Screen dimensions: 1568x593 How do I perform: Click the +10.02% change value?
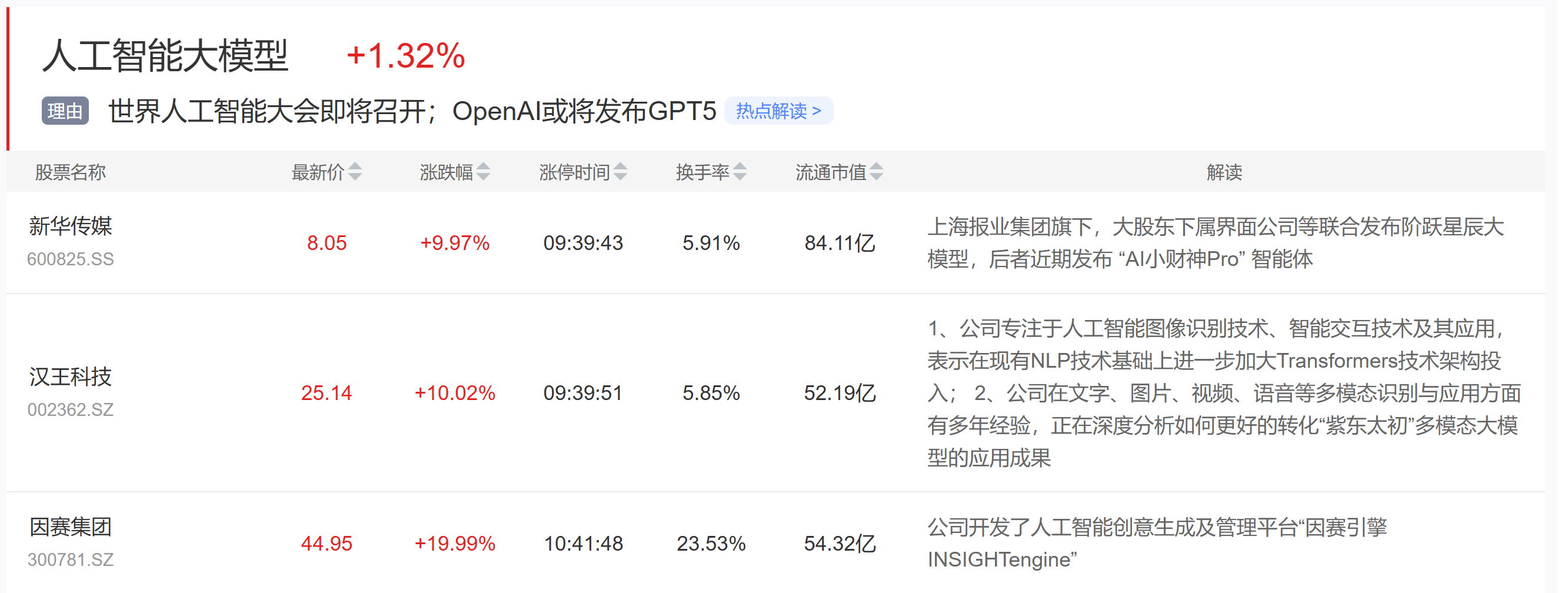point(455,393)
